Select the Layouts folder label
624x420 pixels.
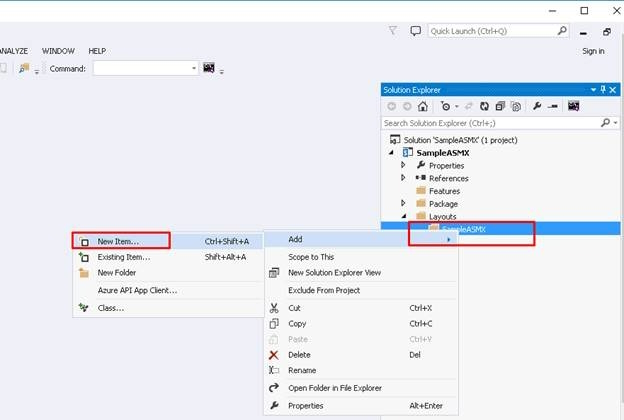(x=443, y=217)
